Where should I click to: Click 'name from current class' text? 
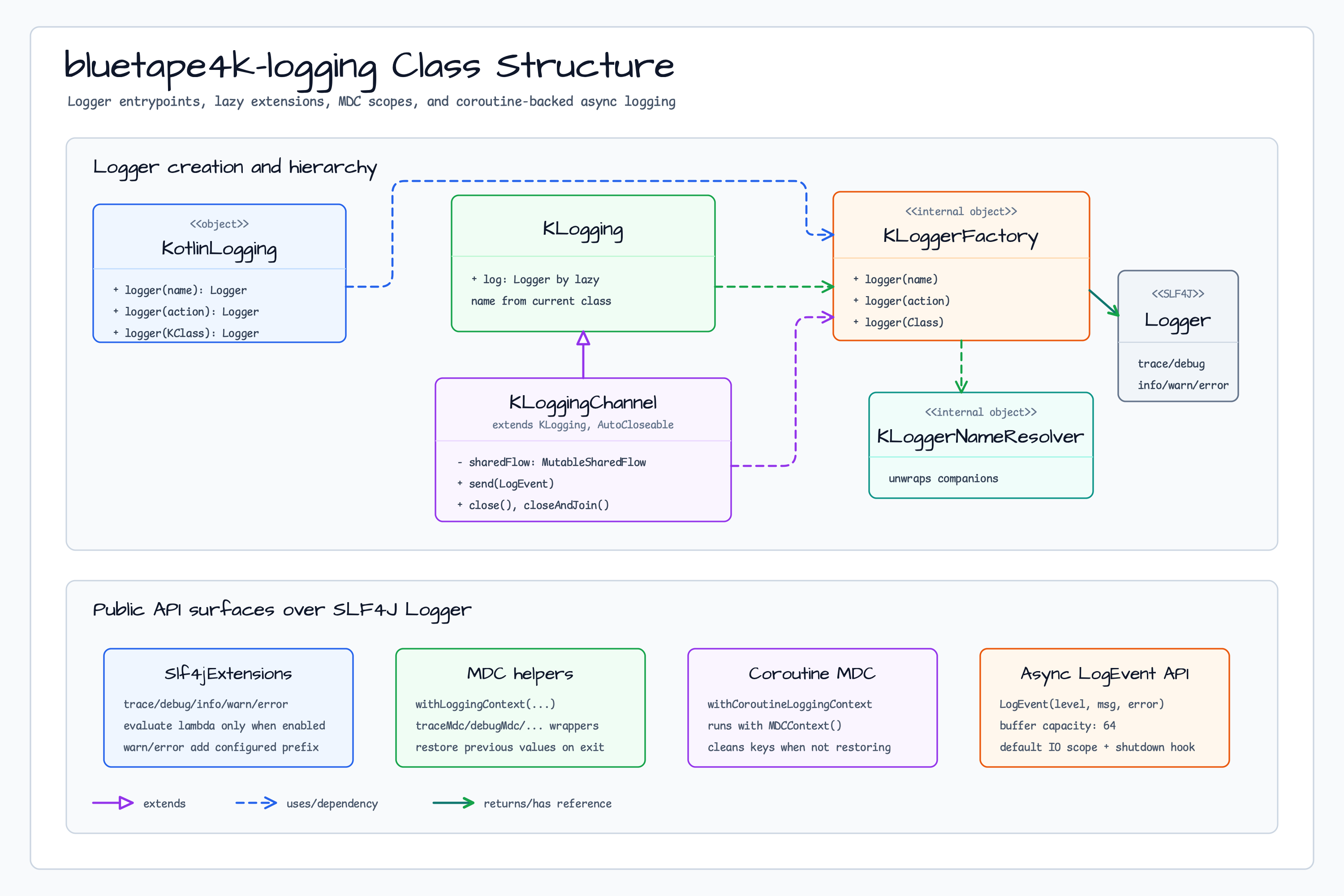point(541,301)
